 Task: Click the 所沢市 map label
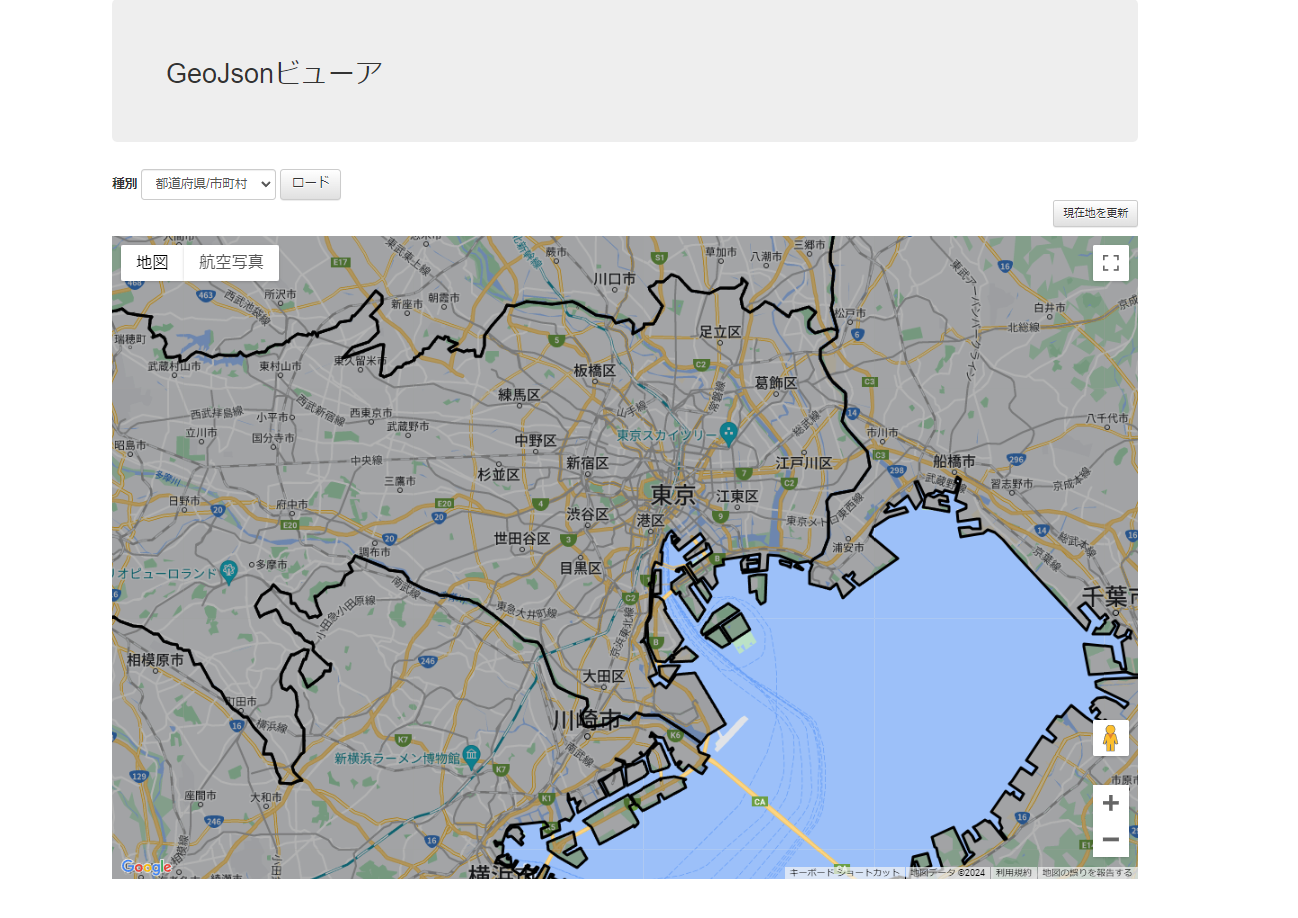280,295
